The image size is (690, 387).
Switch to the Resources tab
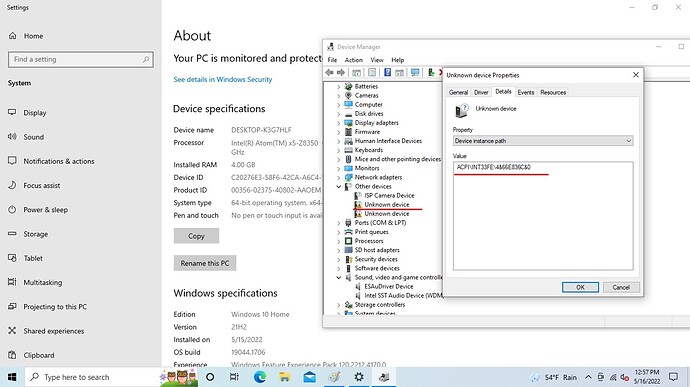[x=553, y=92]
